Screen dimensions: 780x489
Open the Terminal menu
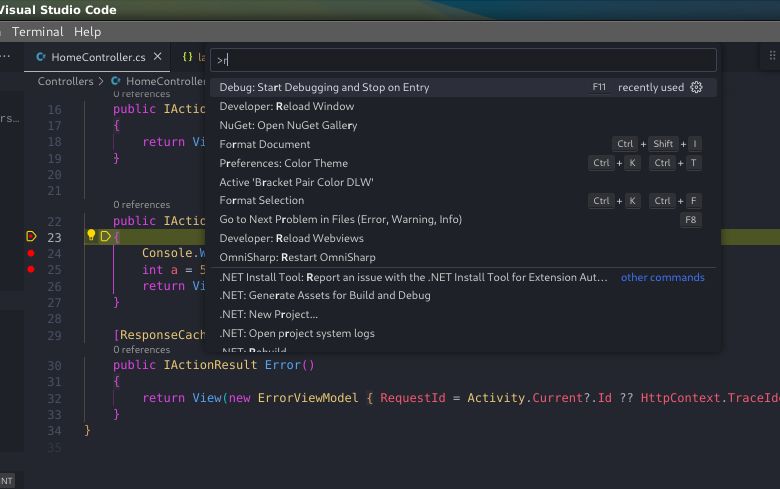pos(37,32)
